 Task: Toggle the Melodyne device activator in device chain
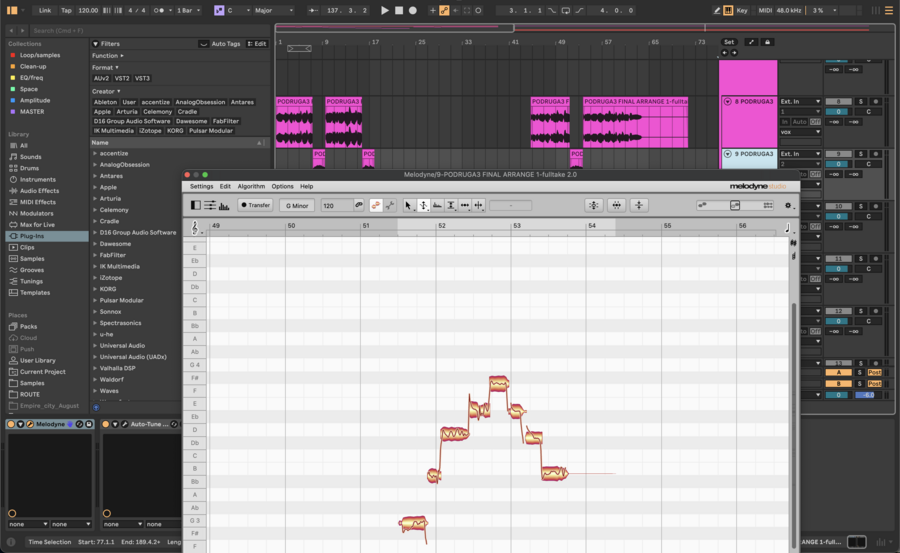point(11,424)
